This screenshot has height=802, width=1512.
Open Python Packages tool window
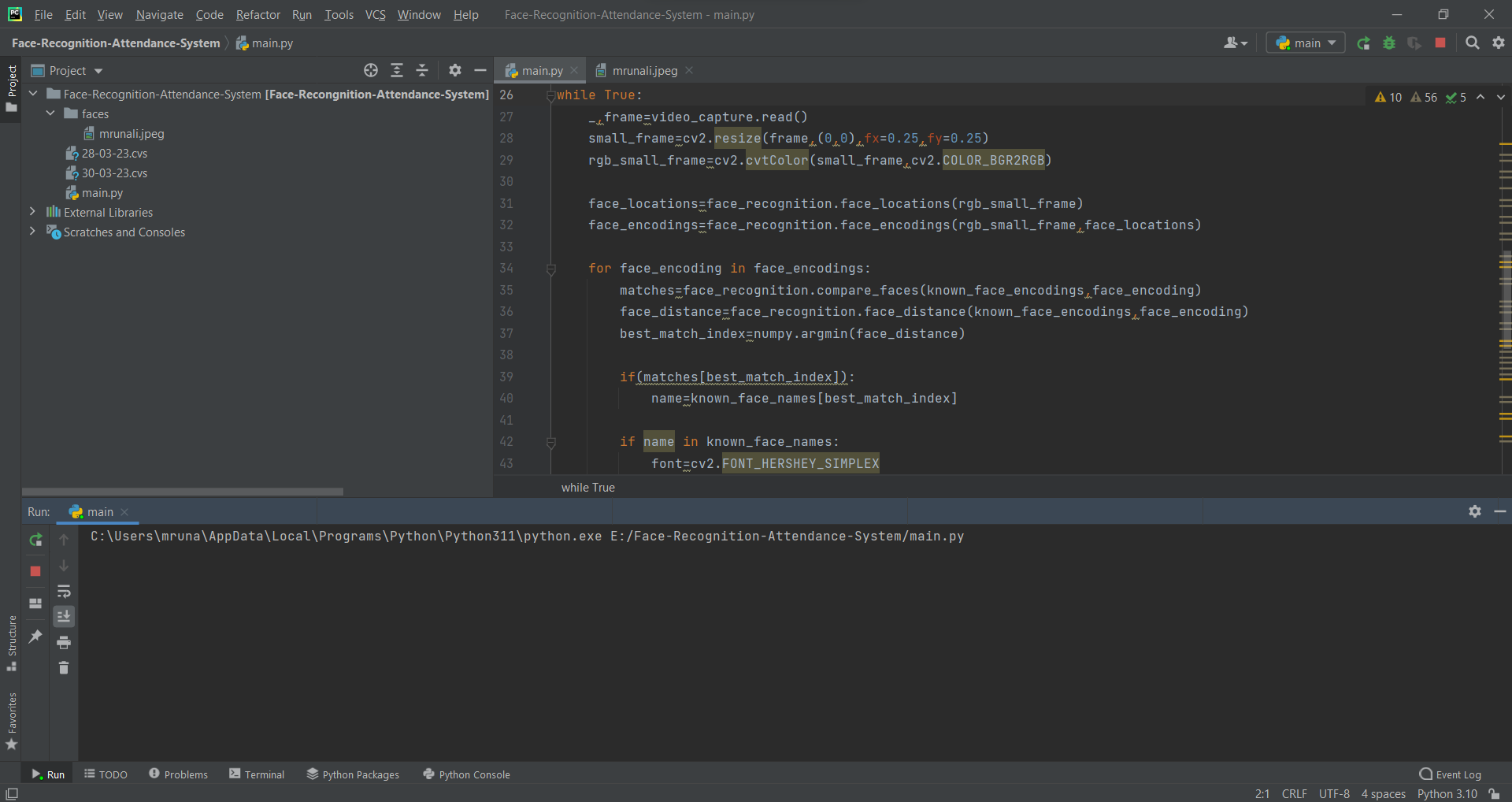(353, 774)
